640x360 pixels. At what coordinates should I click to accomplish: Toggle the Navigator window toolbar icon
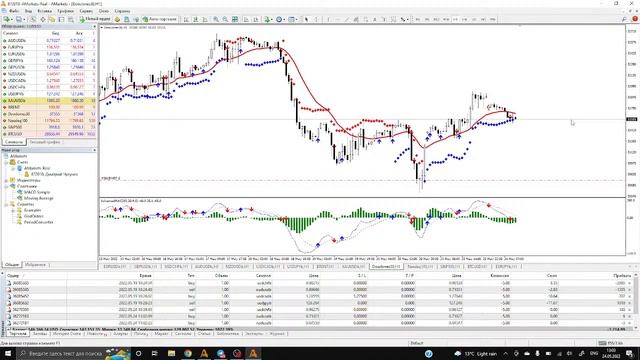[52, 19]
